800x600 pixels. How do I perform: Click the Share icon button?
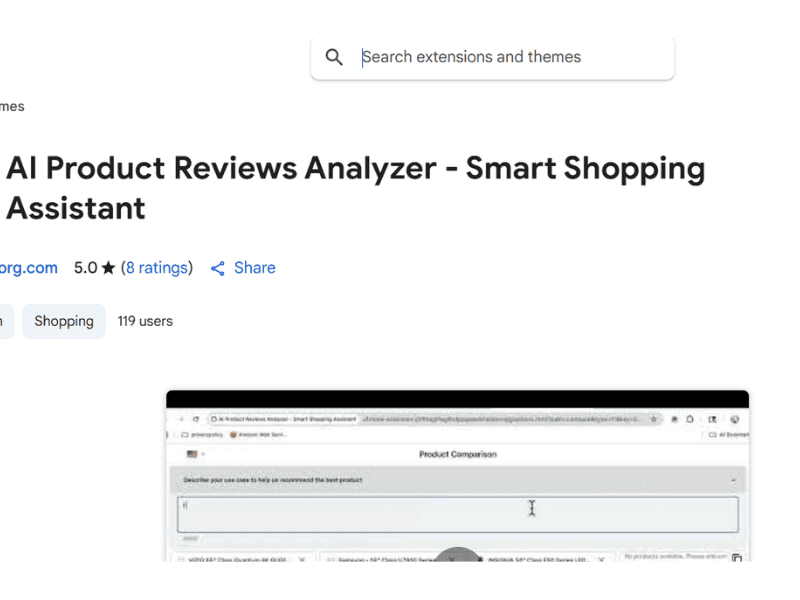tap(218, 268)
